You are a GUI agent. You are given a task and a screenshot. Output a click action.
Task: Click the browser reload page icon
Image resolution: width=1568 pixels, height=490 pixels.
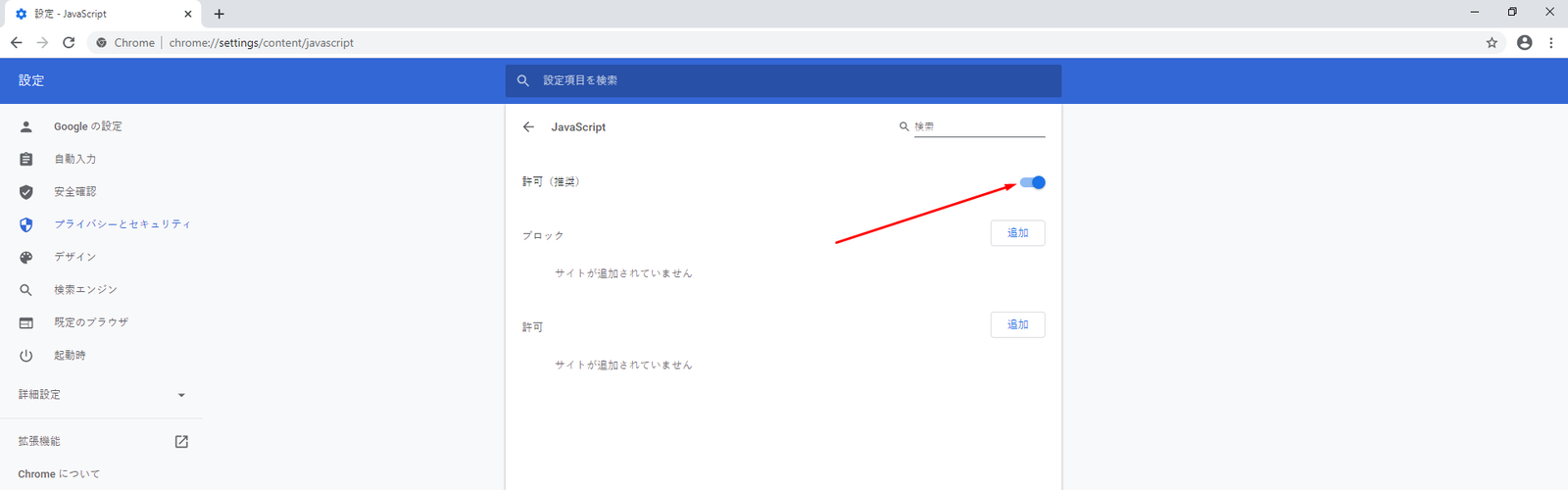tap(69, 43)
